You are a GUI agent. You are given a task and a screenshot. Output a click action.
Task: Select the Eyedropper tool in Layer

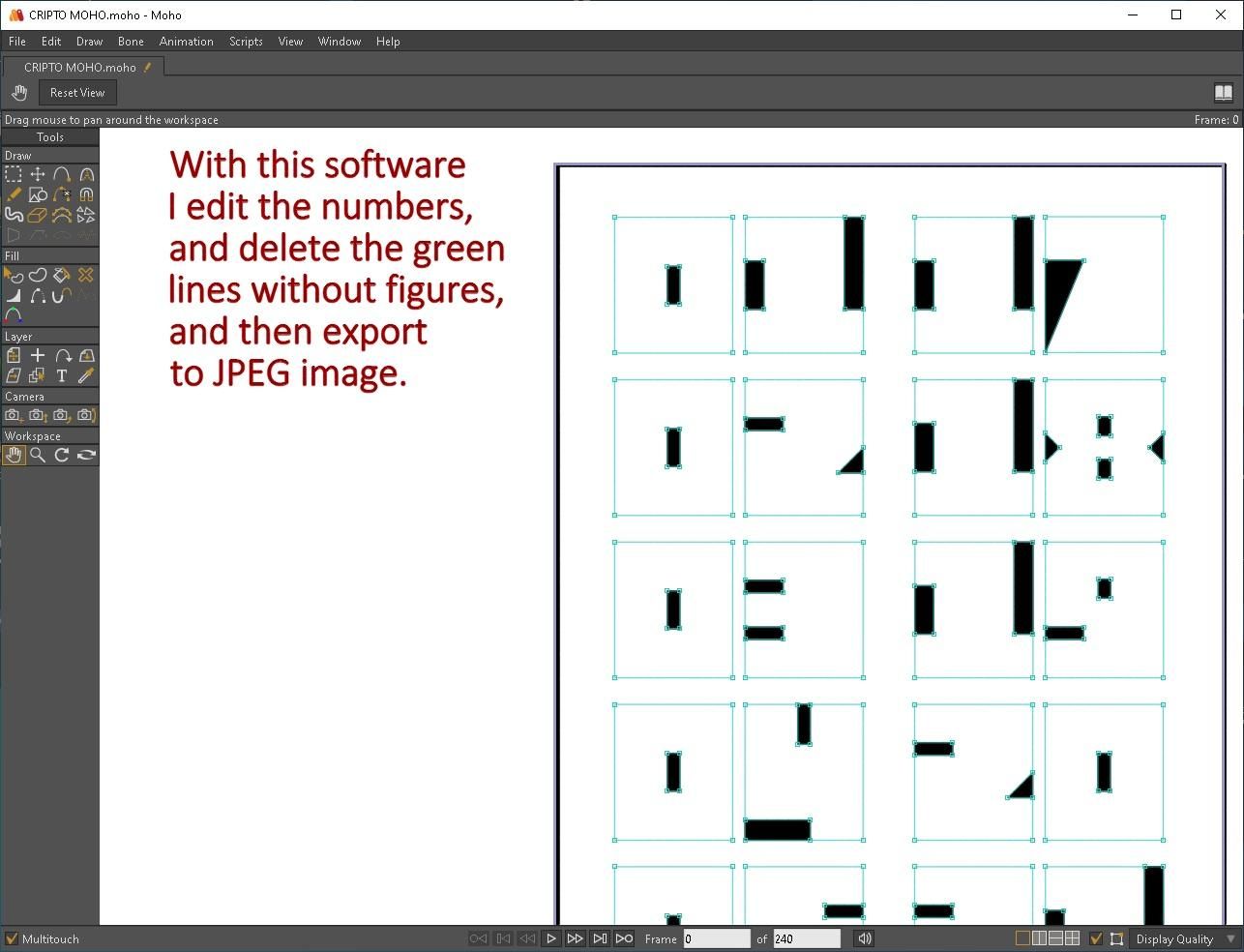(86, 375)
